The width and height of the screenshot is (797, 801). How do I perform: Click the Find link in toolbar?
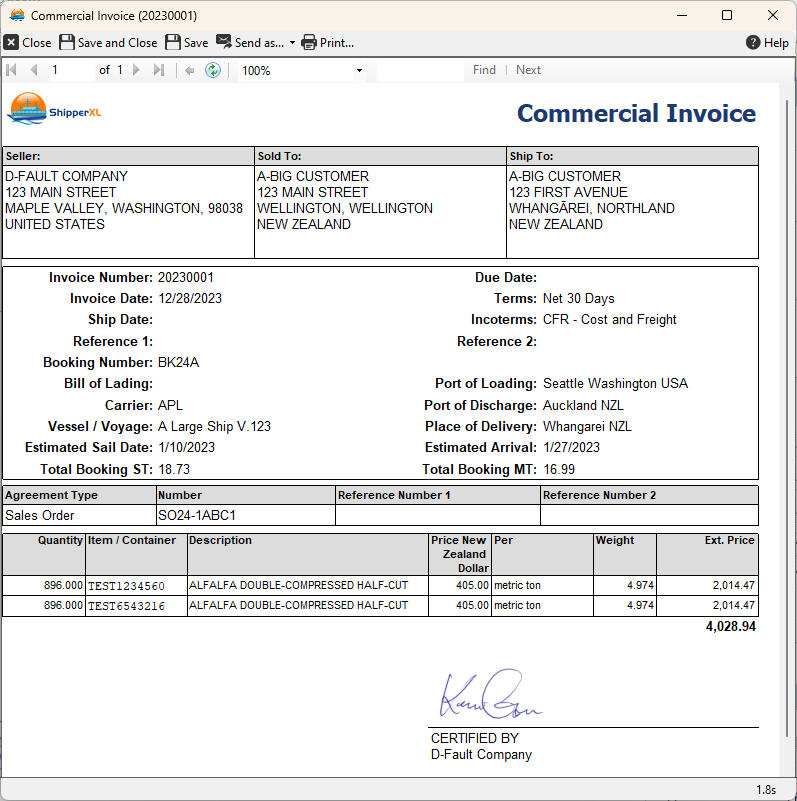tap(484, 70)
